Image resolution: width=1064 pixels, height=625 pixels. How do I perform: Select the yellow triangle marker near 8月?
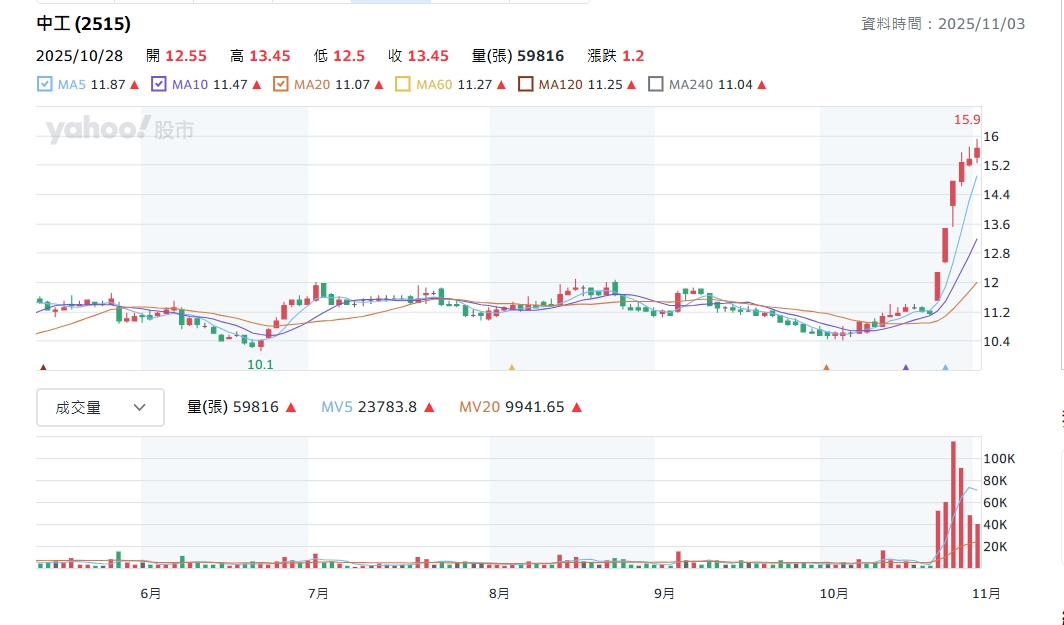(x=512, y=368)
